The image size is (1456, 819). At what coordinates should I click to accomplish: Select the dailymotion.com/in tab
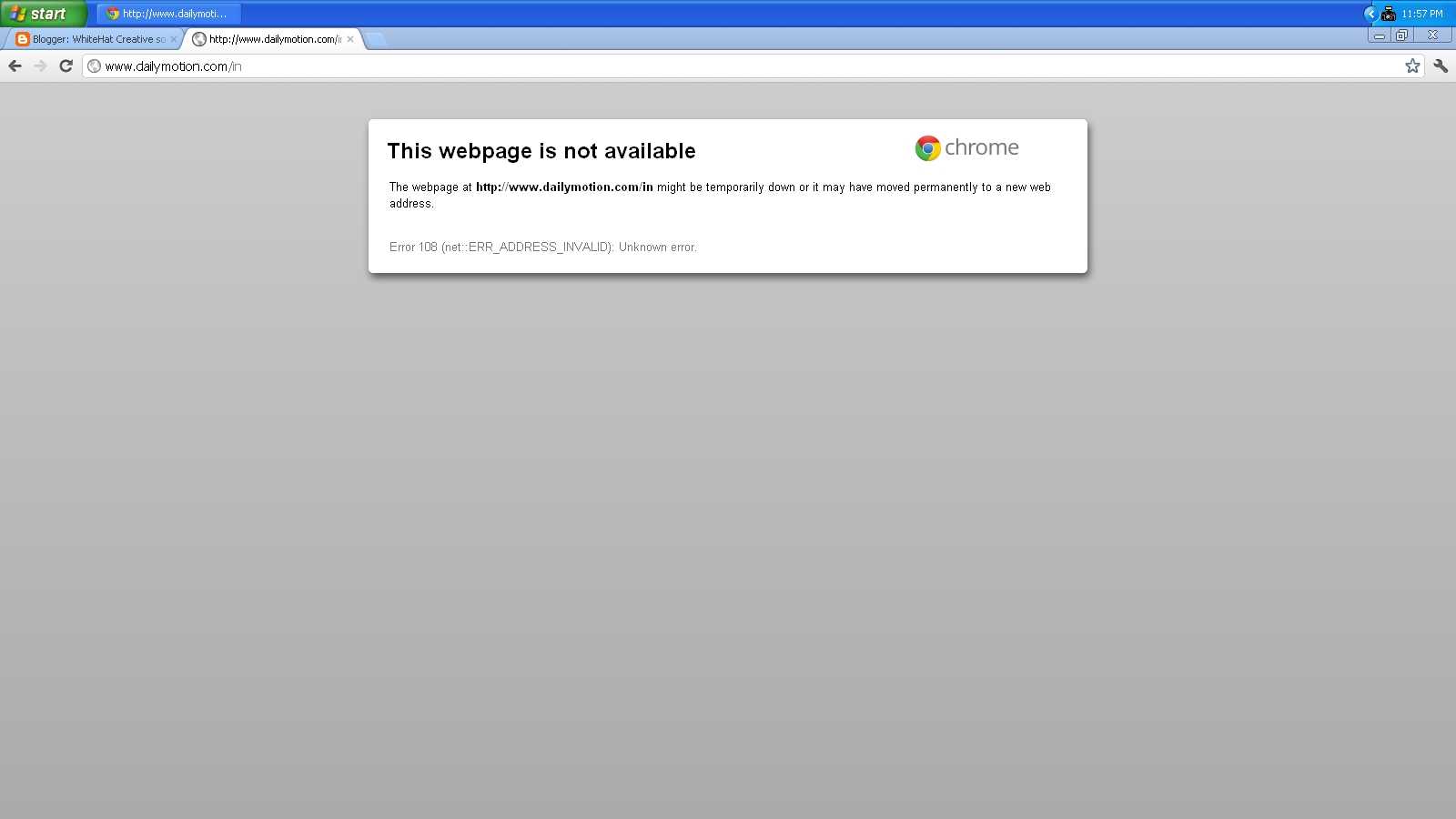coord(273,39)
